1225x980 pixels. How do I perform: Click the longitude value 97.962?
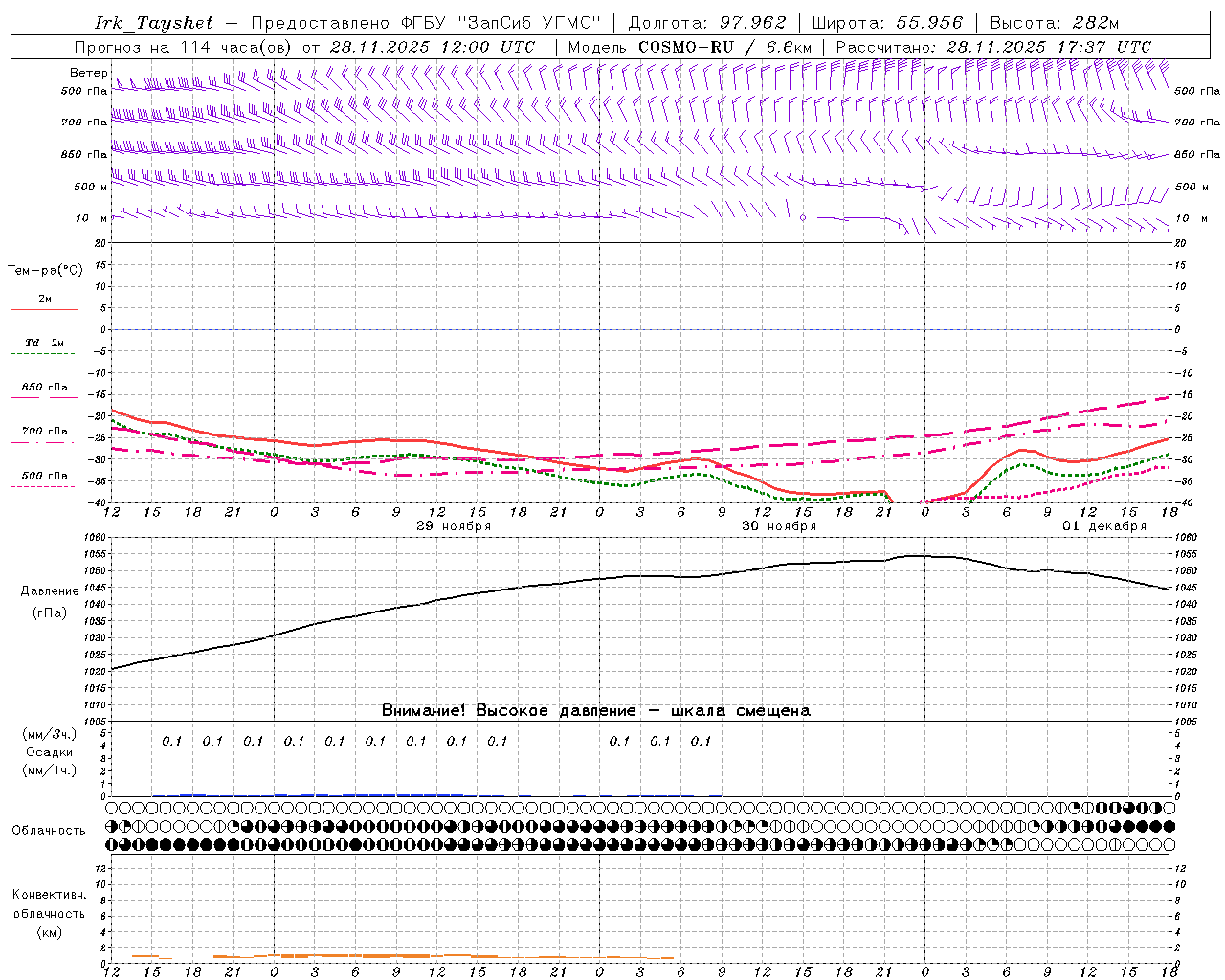(x=752, y=23)
